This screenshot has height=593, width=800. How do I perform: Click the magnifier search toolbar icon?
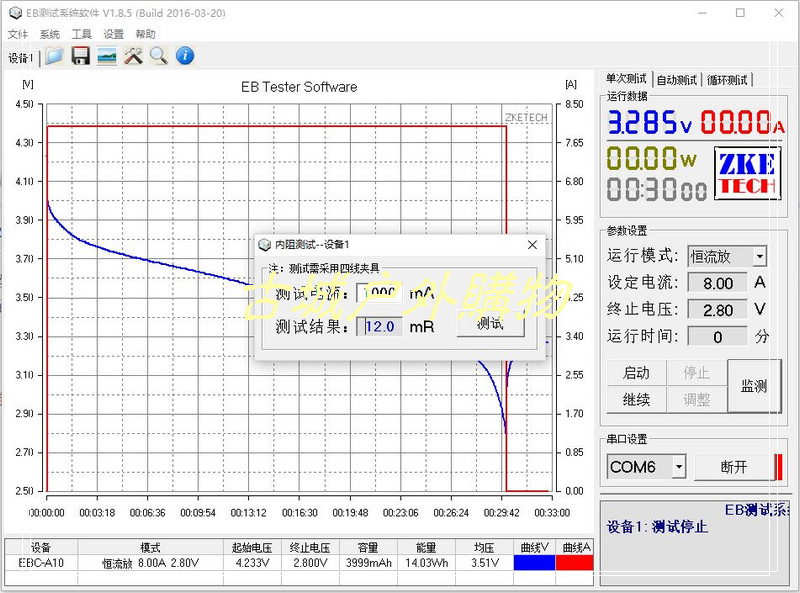pos(159,56)
